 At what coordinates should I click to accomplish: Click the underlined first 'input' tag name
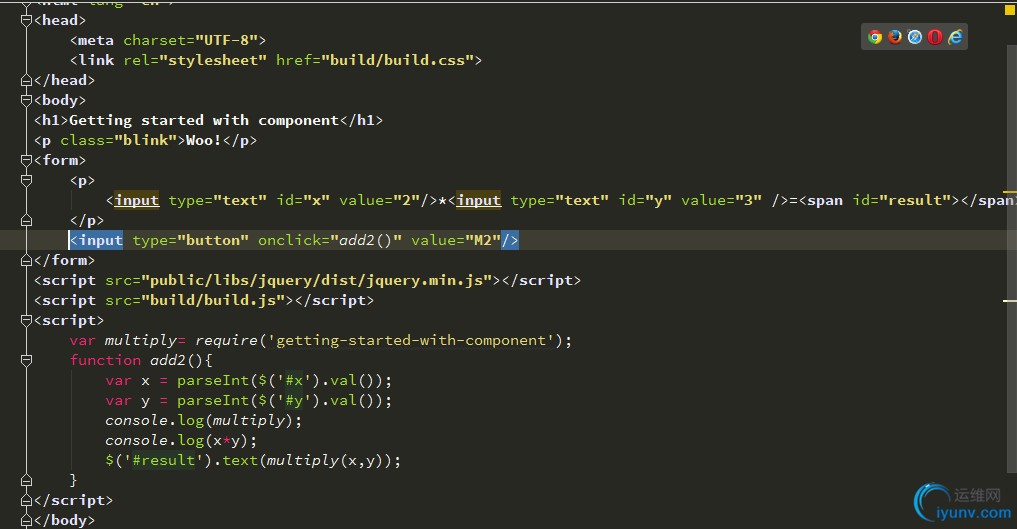coord(136,200)
